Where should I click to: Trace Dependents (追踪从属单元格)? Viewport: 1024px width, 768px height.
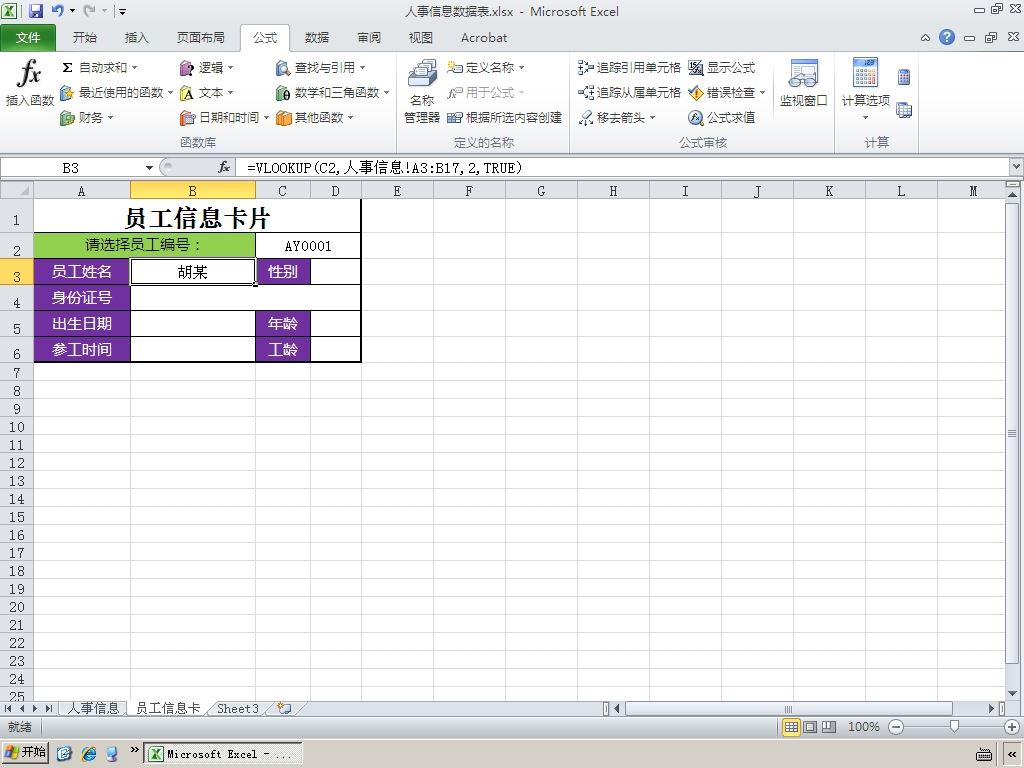click(629, 93)
